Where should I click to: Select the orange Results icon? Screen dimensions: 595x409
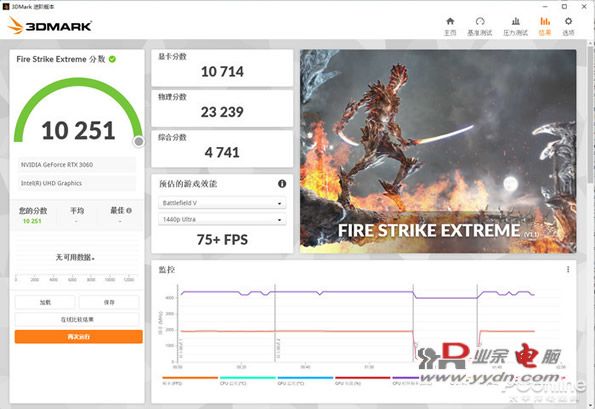pos(545,22)
